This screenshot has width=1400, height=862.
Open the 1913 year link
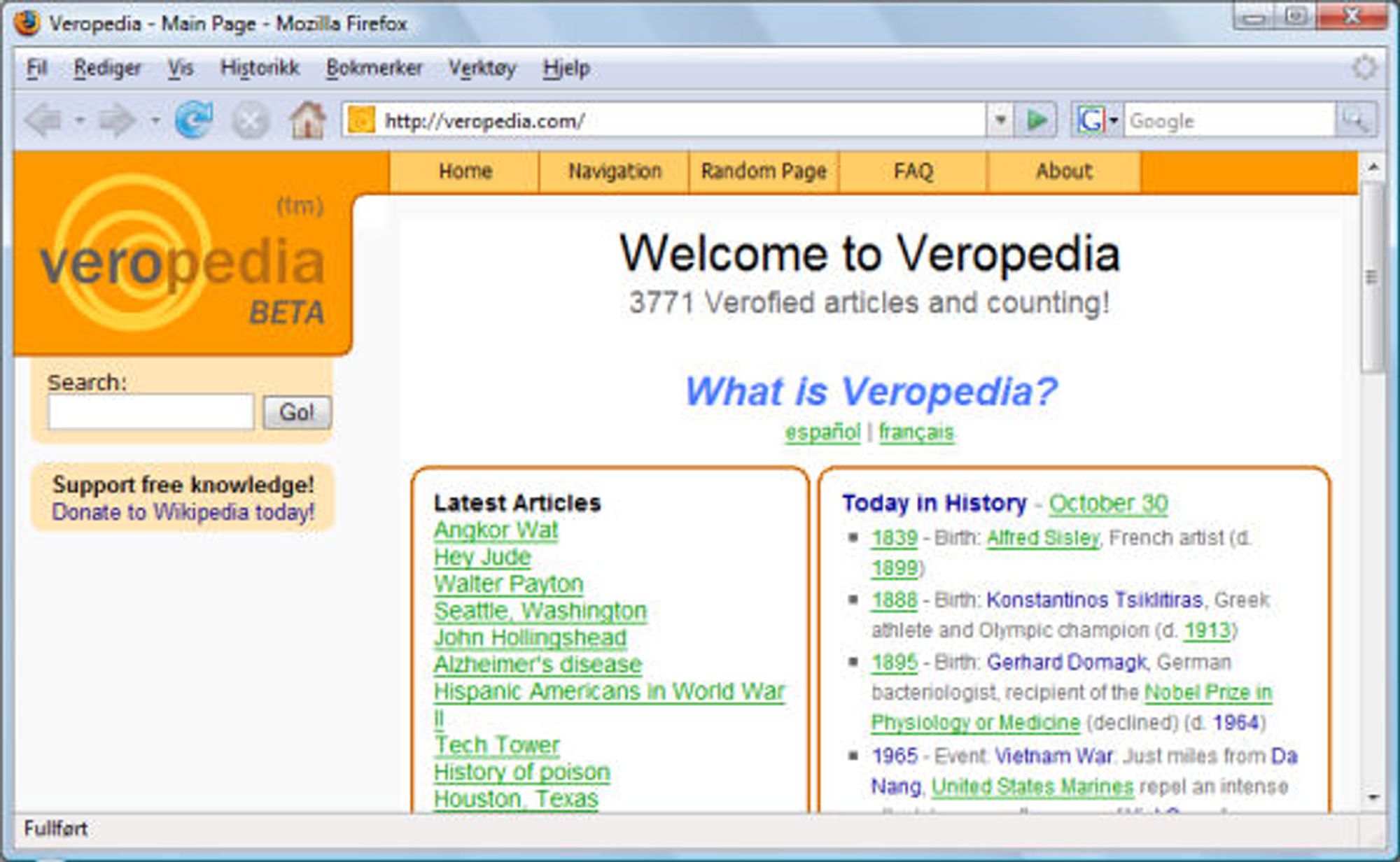pos(1207,631)
